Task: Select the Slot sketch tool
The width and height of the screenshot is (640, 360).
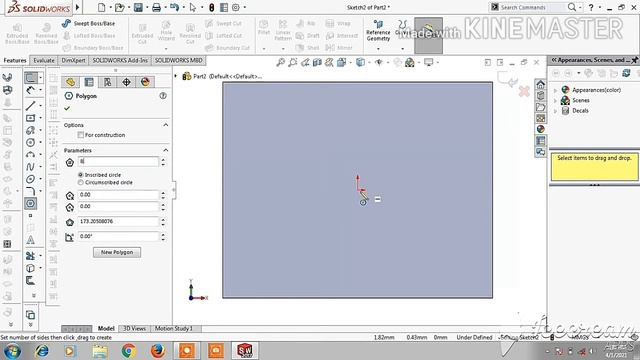Action: pos(31,130)
